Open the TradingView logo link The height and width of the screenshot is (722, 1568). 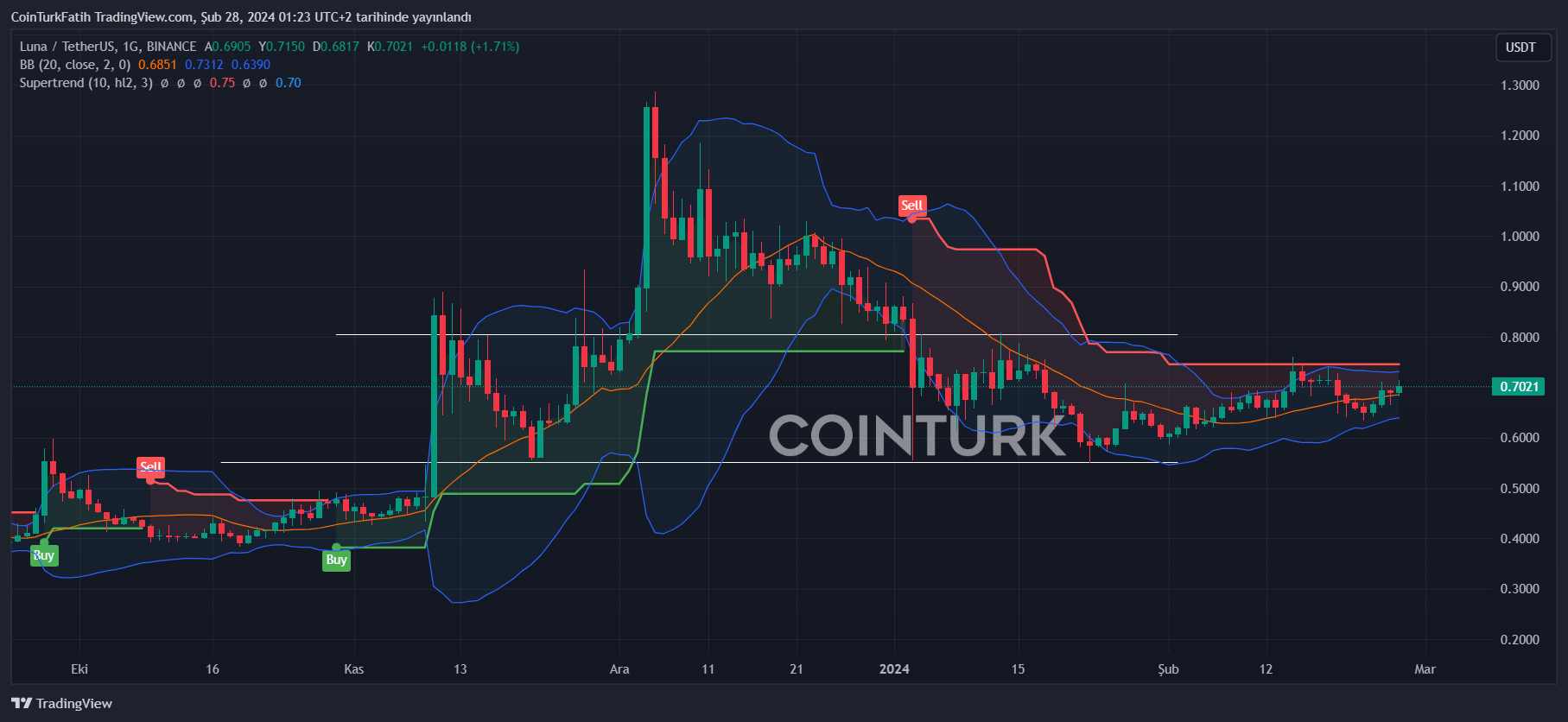62,703
